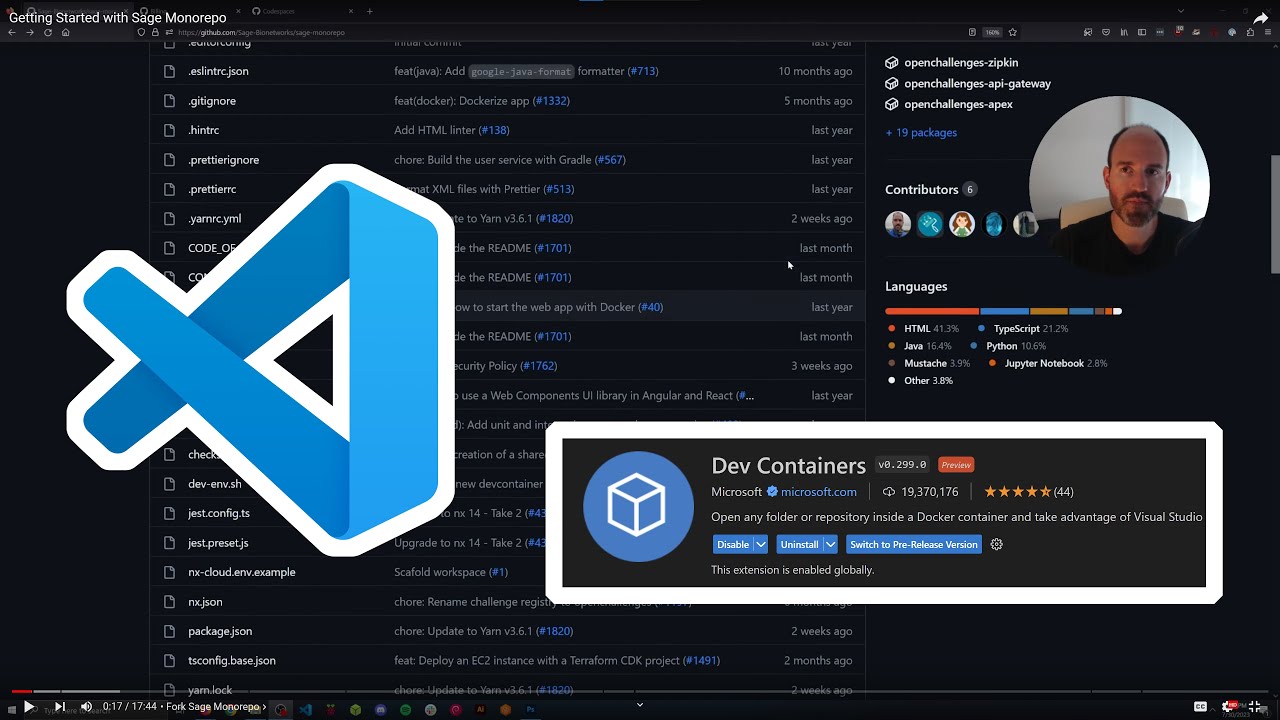Open tsconfig.base.json file

click(231, 661)
